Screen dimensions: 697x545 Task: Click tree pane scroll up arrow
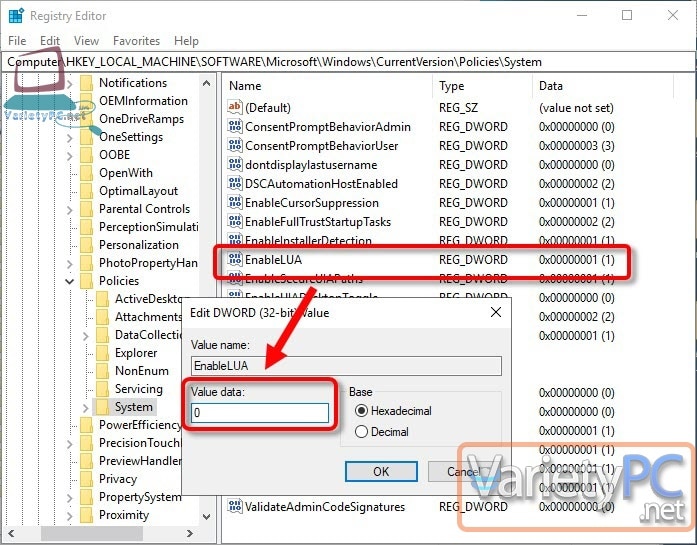coord(206,83)
